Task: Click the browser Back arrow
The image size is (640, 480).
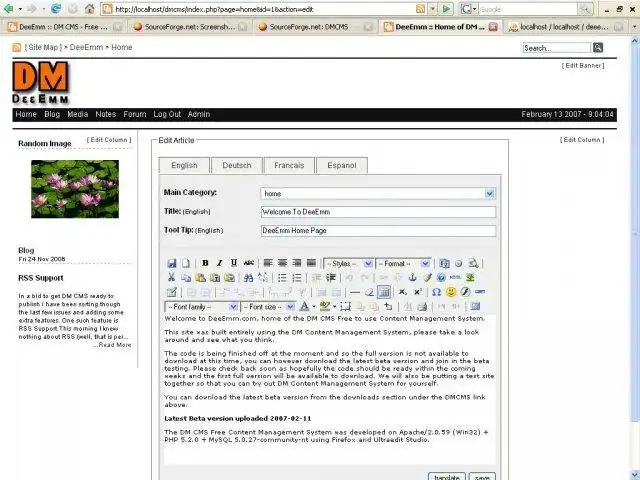Action: [x=8, y=9]
